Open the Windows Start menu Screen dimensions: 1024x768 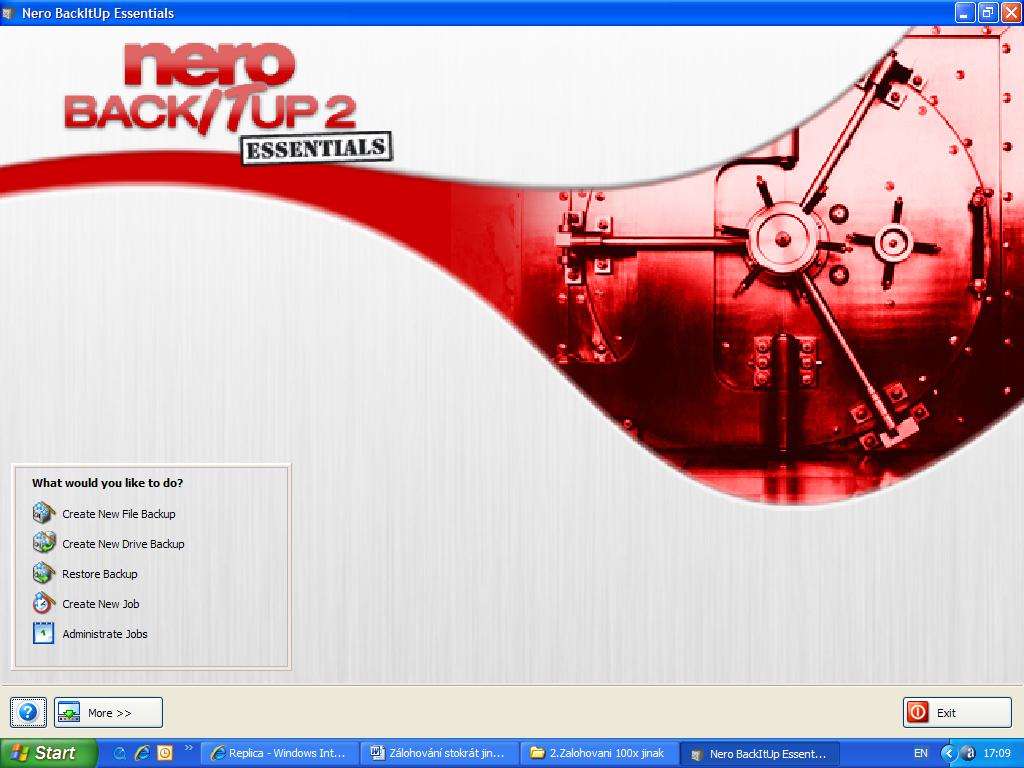48,753
